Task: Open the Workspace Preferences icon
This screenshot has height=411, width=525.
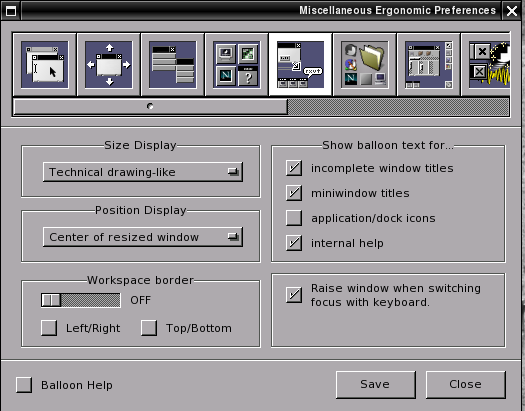Action: pos(429,65)
